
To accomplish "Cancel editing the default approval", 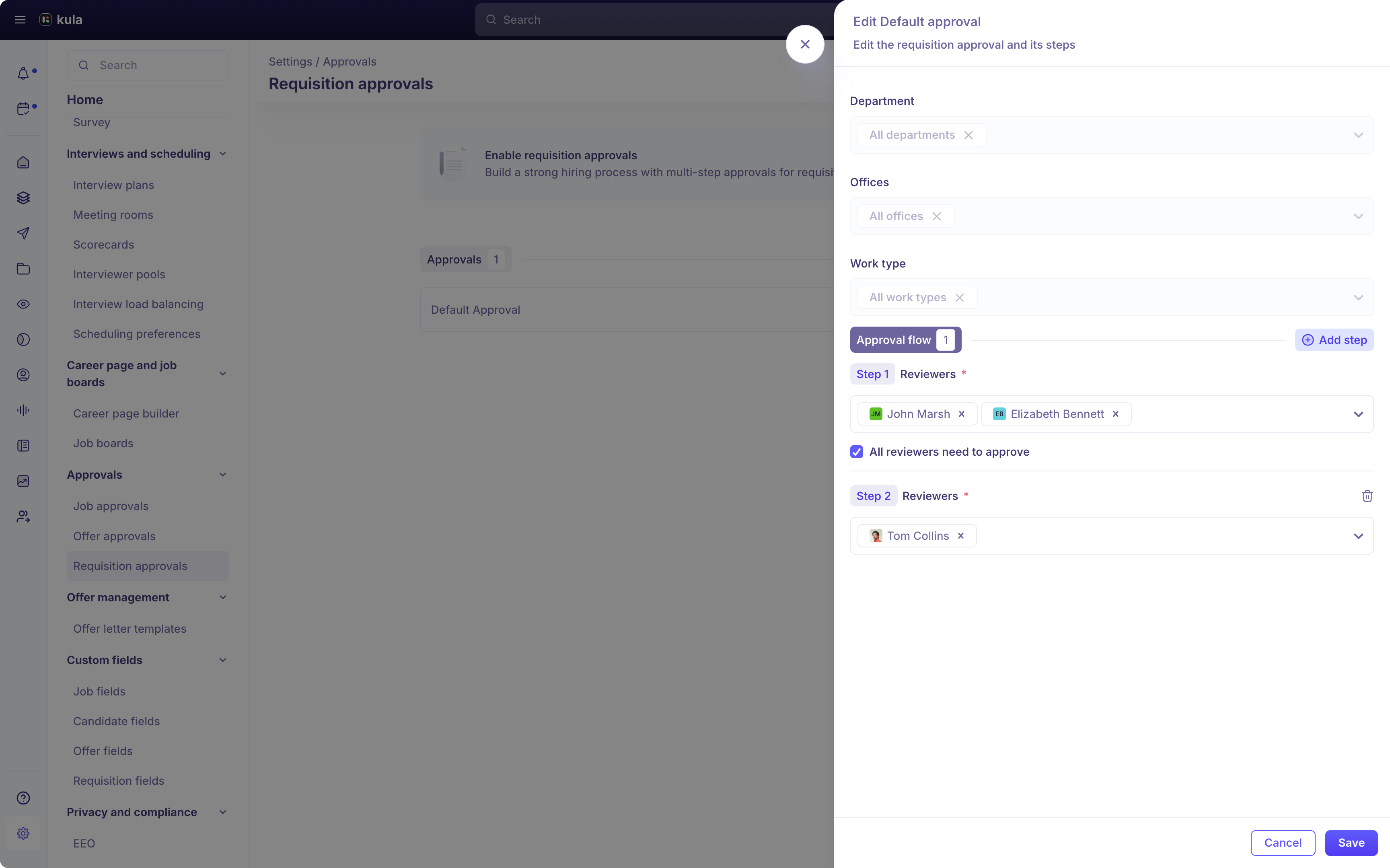I will pyautogui.click(x=1283, y=843).
